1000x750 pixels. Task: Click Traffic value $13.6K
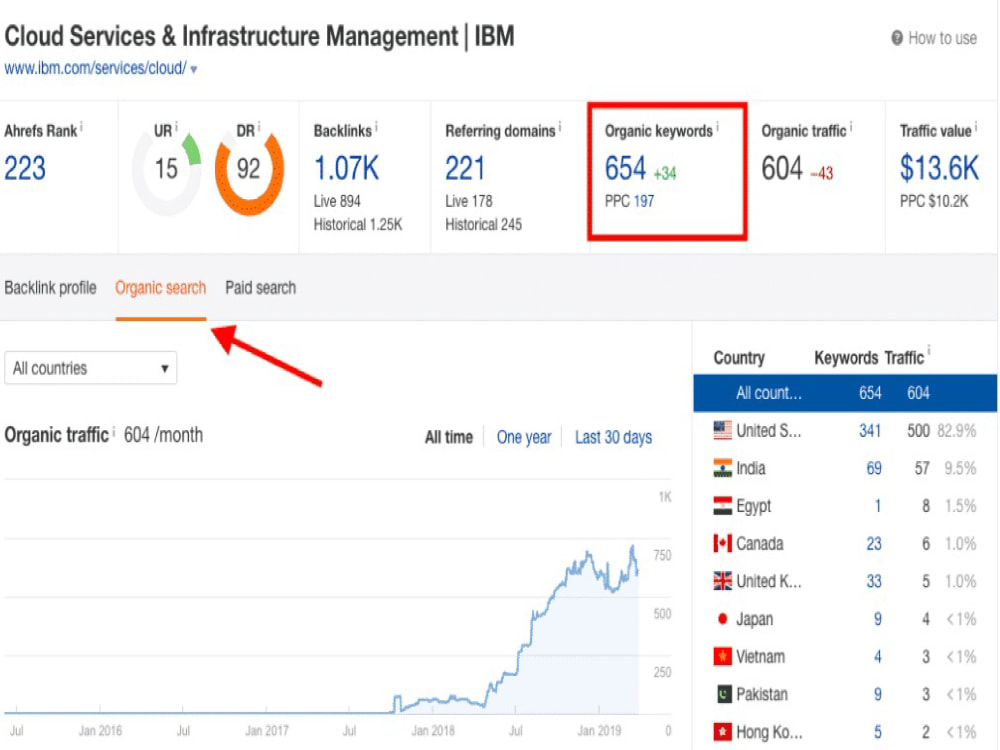point(939,169)
